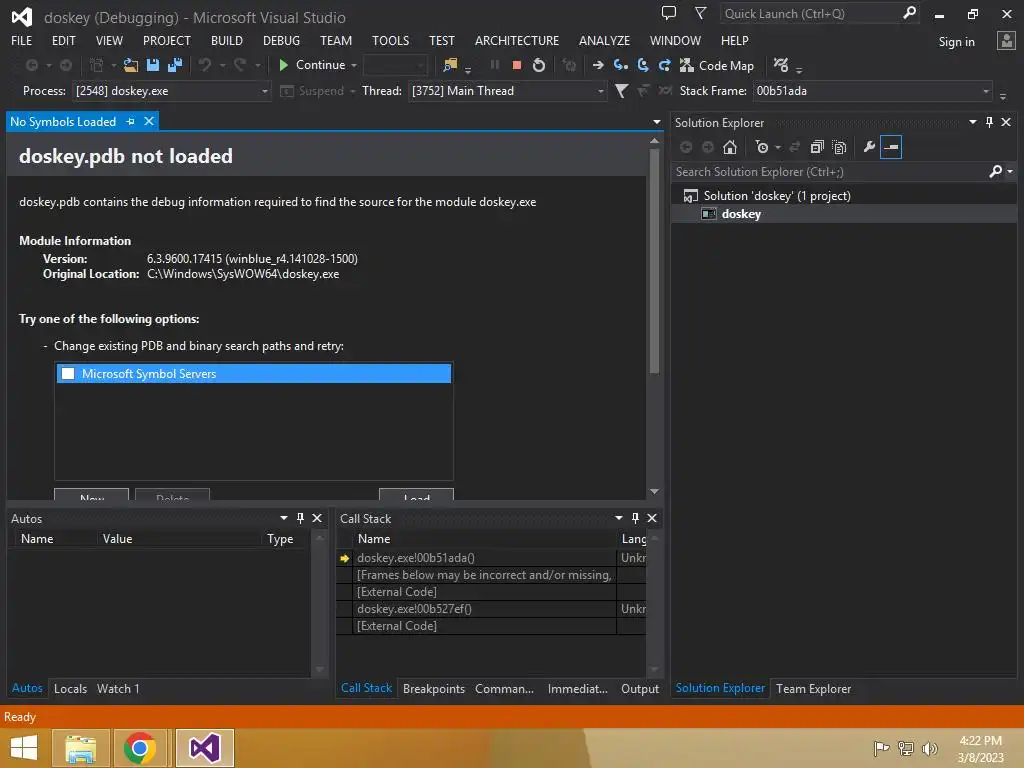This screenshot has height=768, width=1024.
Task: Open the DEBUG menu
Action: click(281, 40)
